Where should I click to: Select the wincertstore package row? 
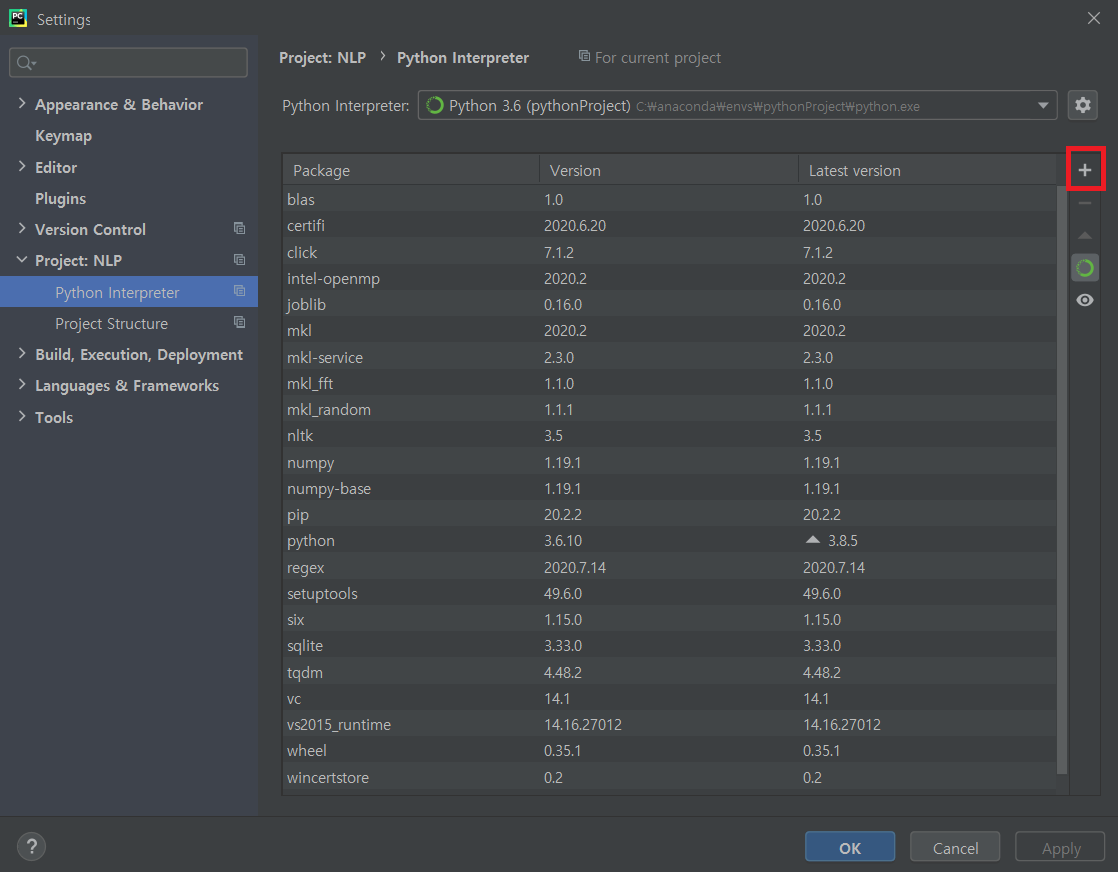(x=670, y=777)
